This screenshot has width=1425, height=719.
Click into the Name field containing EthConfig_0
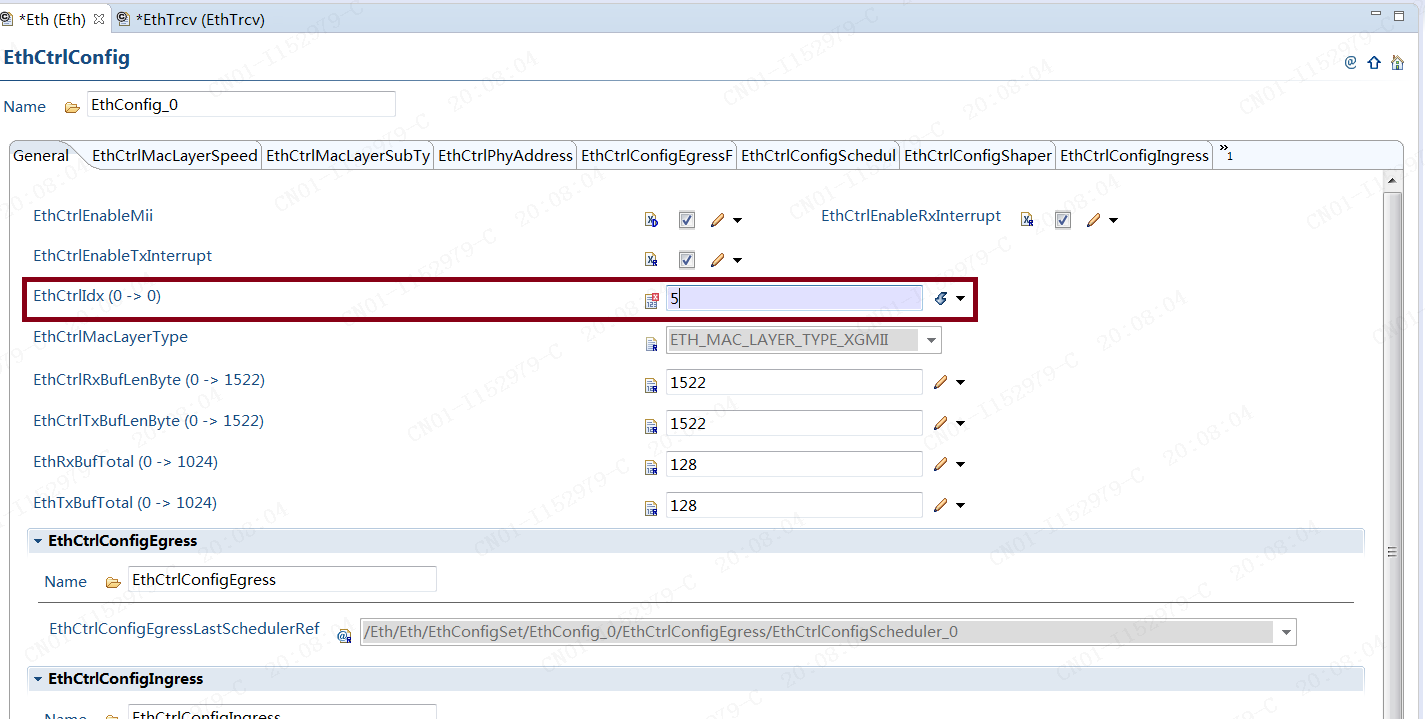(241, 104)
